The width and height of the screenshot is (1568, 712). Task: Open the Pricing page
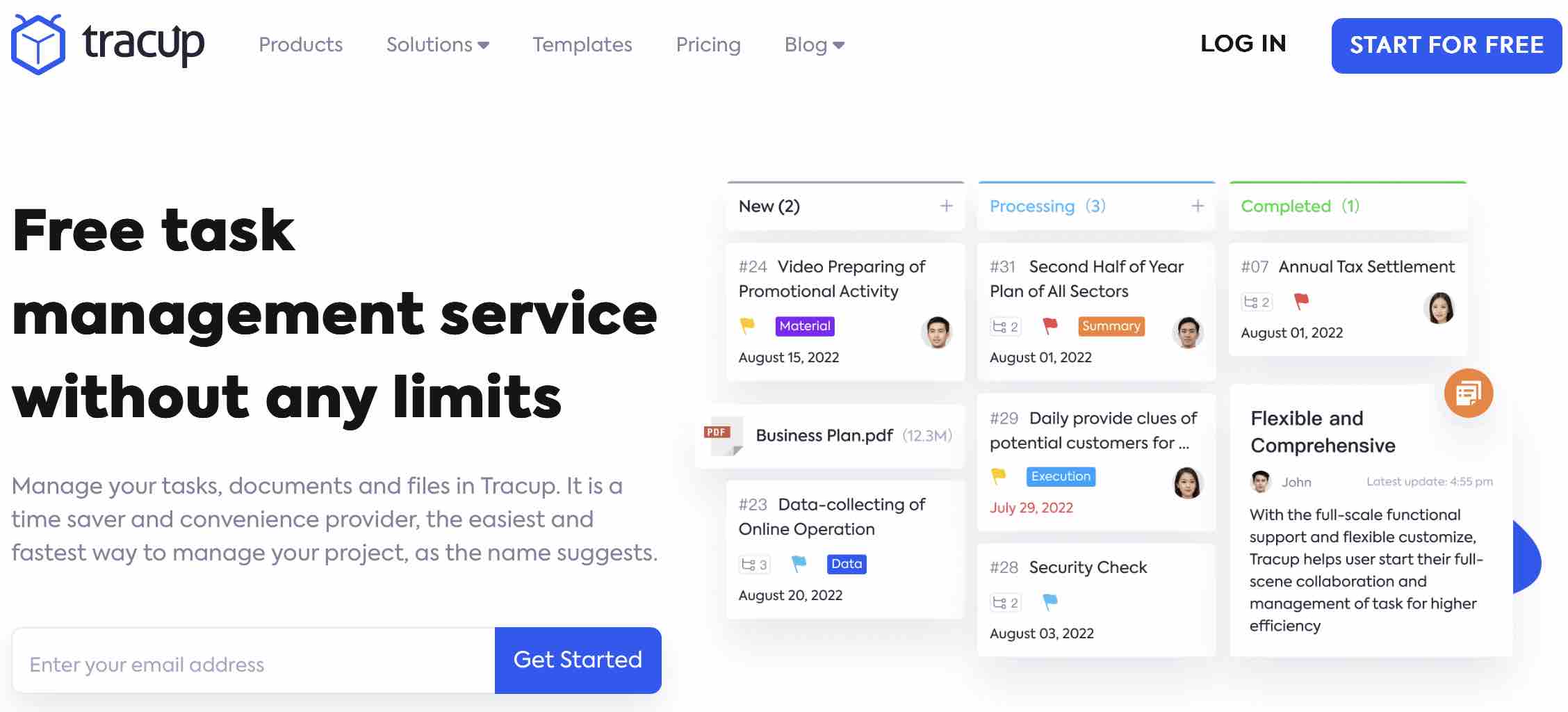pos(708,45)
